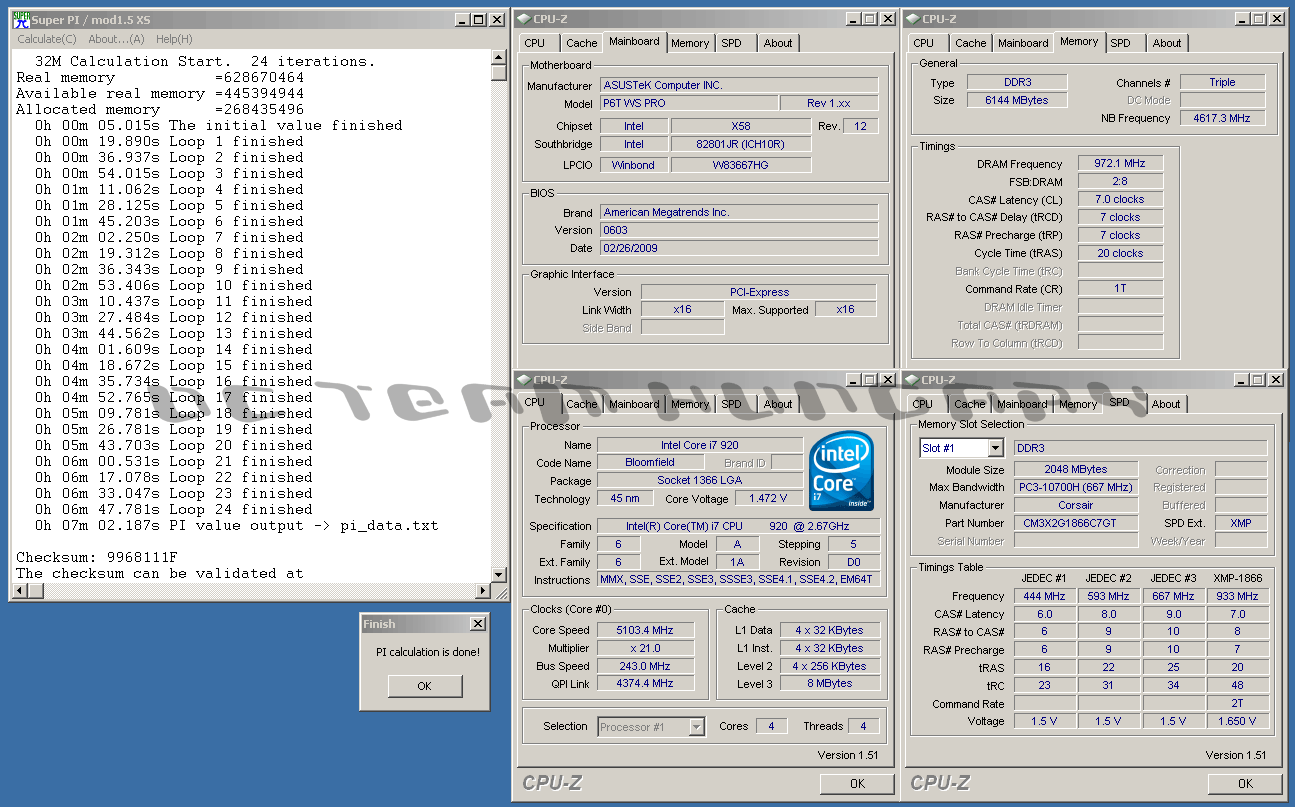Click the BIOS Version field 0603
The width and height of the screenshot is (1295, 807).
pyautogui.click(x=739, y=230)
